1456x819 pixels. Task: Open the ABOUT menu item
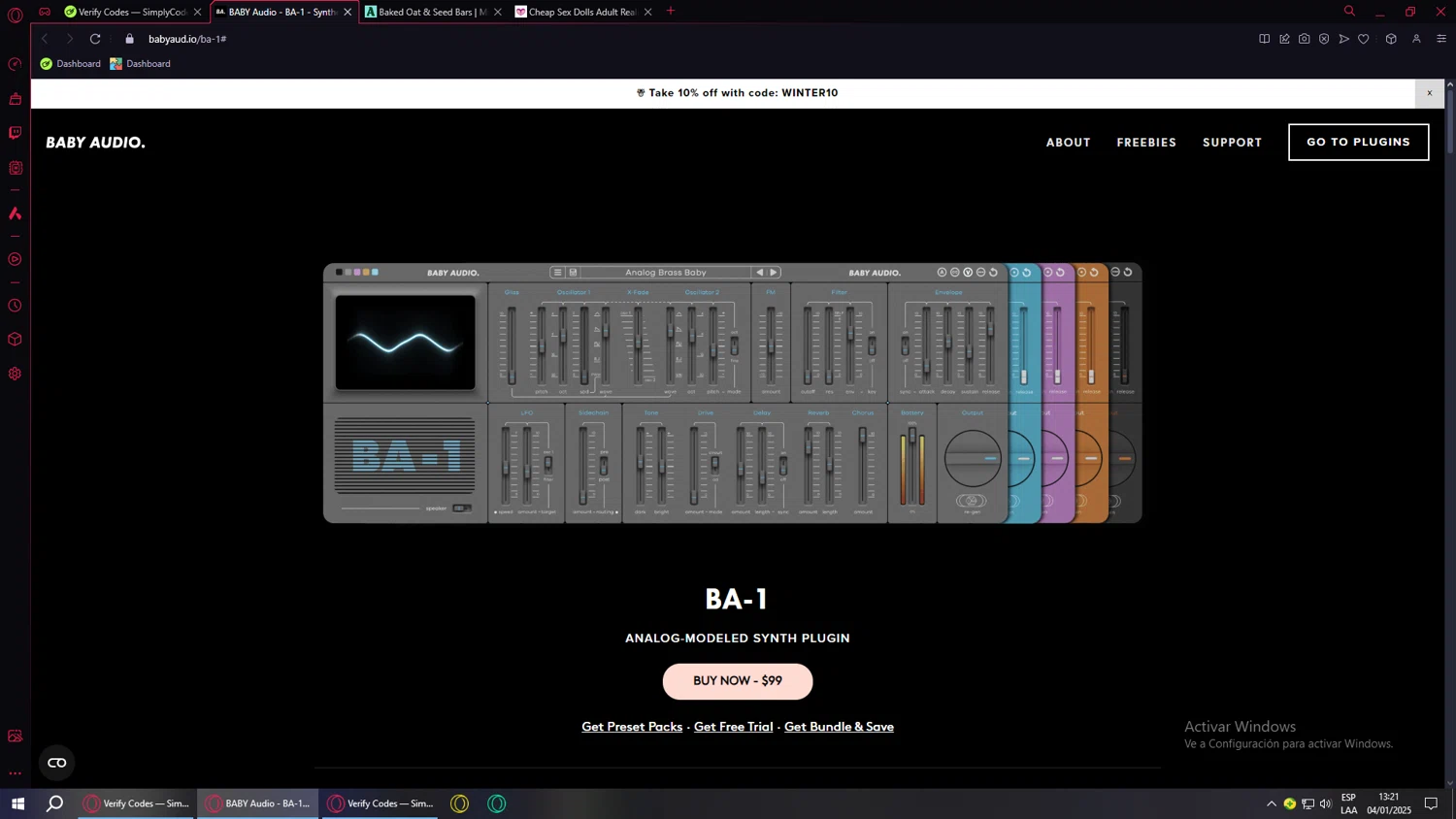(1068, 143)
